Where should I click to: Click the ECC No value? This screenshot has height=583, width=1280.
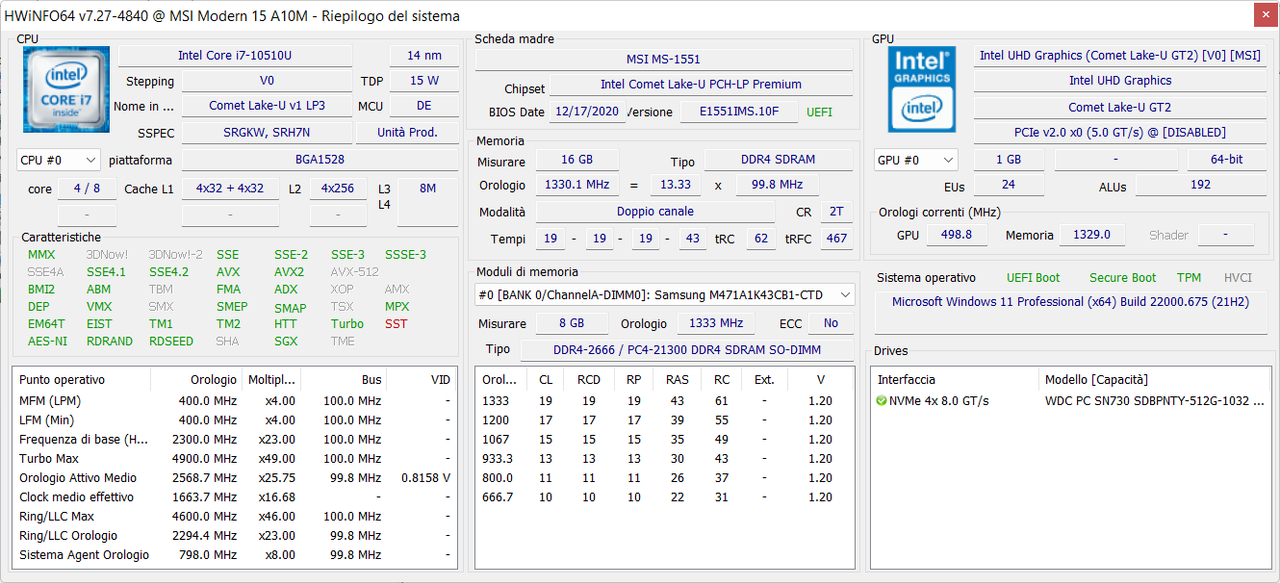[x=831, y=324]
